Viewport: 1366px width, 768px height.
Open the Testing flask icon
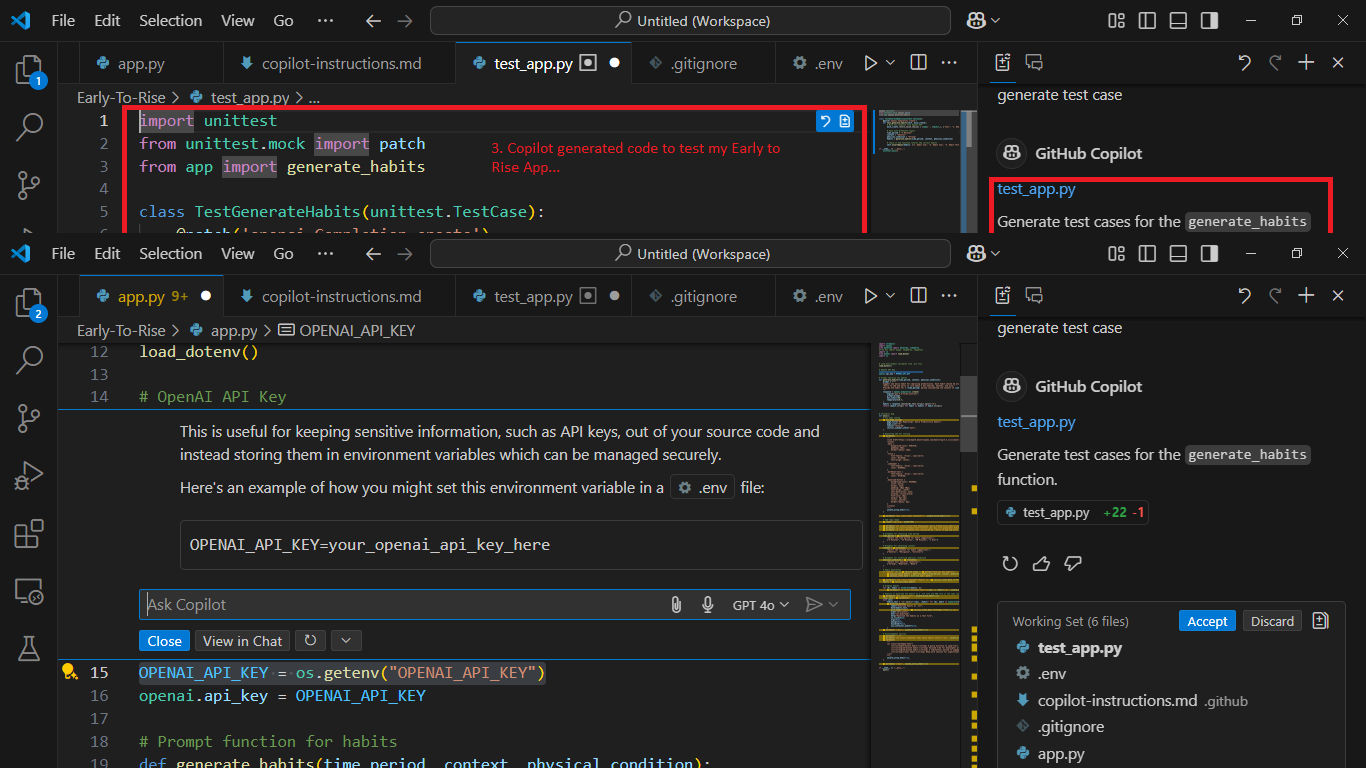(28, 649)
